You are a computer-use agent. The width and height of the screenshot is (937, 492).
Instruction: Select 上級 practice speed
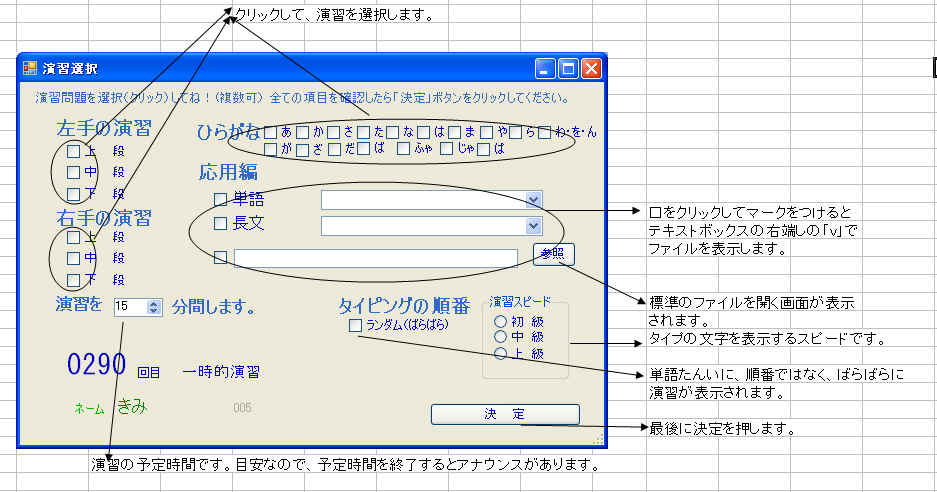point(500,353)
